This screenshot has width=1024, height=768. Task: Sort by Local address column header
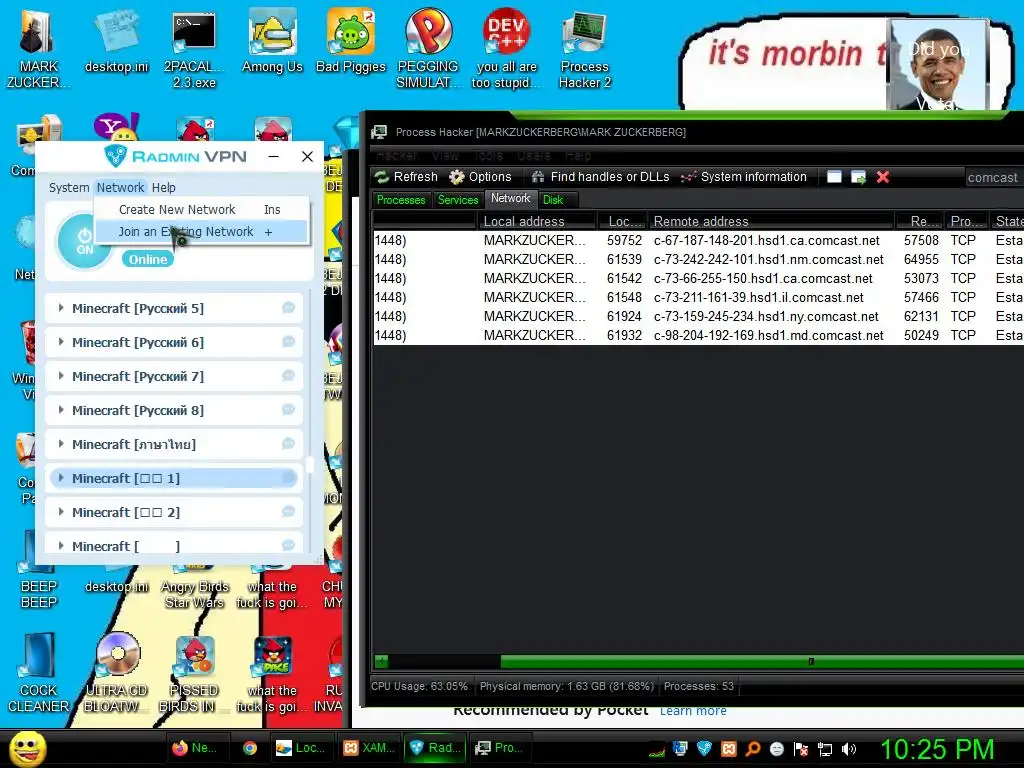pos(536,221)
